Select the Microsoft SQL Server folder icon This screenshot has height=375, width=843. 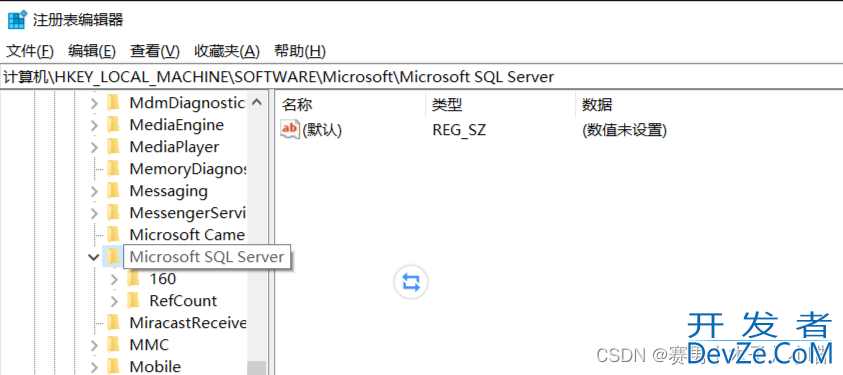113,257
